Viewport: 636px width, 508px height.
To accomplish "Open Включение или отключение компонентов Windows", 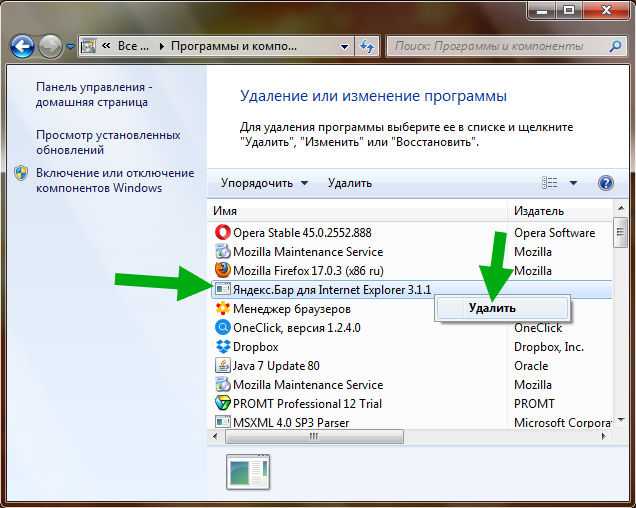I will (x=115, y=181).
